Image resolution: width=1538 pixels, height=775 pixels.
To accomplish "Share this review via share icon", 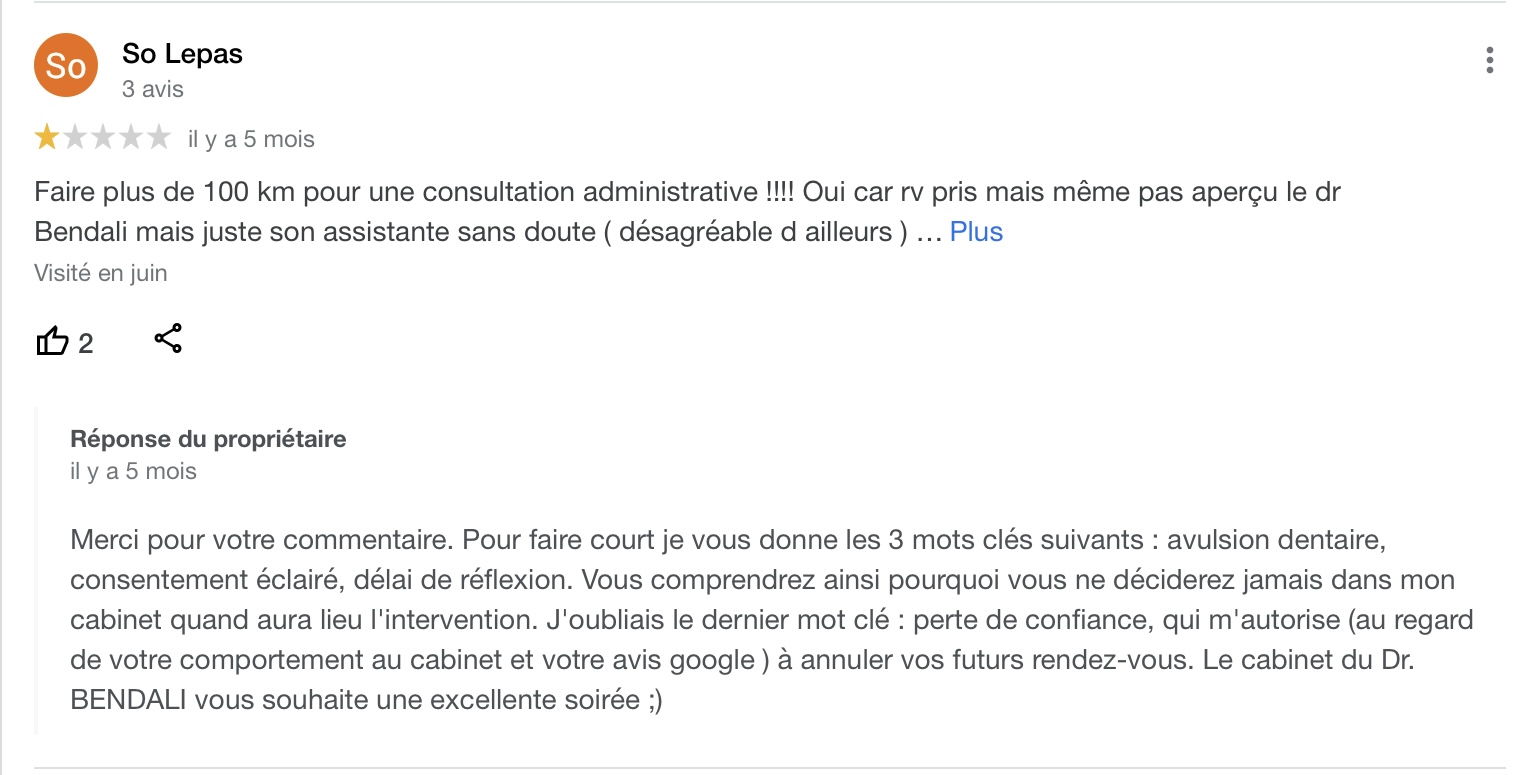I will pos(168,339).
